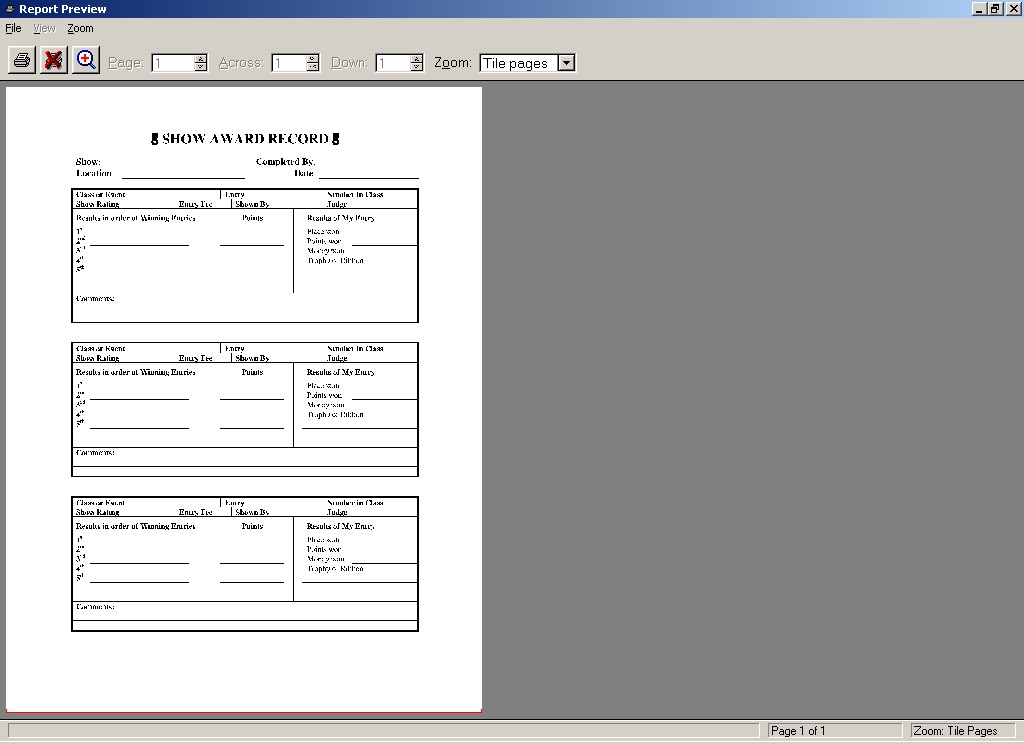Increase the Page number with up arrow
The width and height of the screenshot is (1024, 744).
[201, 58]
